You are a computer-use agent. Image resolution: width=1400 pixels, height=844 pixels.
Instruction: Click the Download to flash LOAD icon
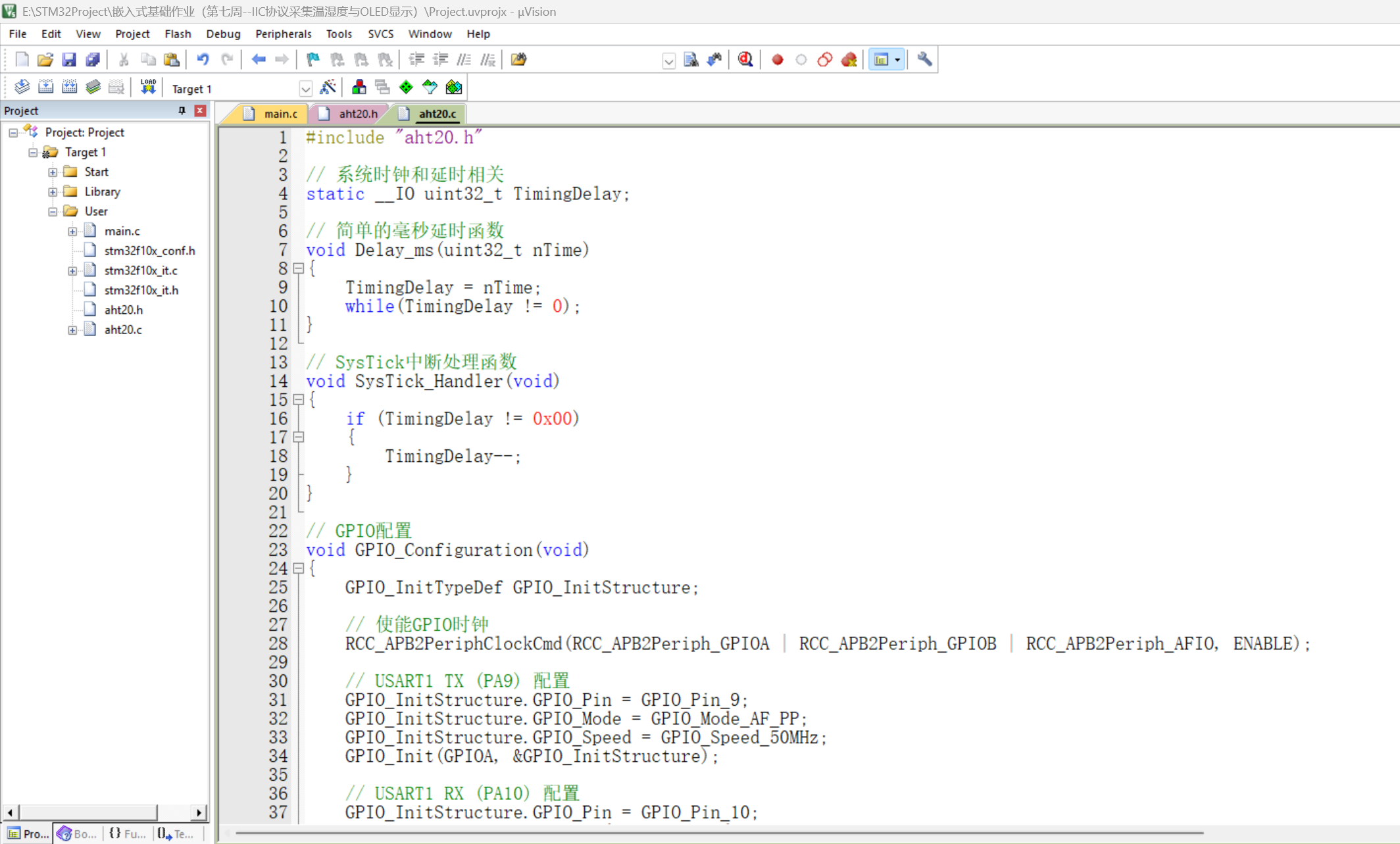pos(147,87)
